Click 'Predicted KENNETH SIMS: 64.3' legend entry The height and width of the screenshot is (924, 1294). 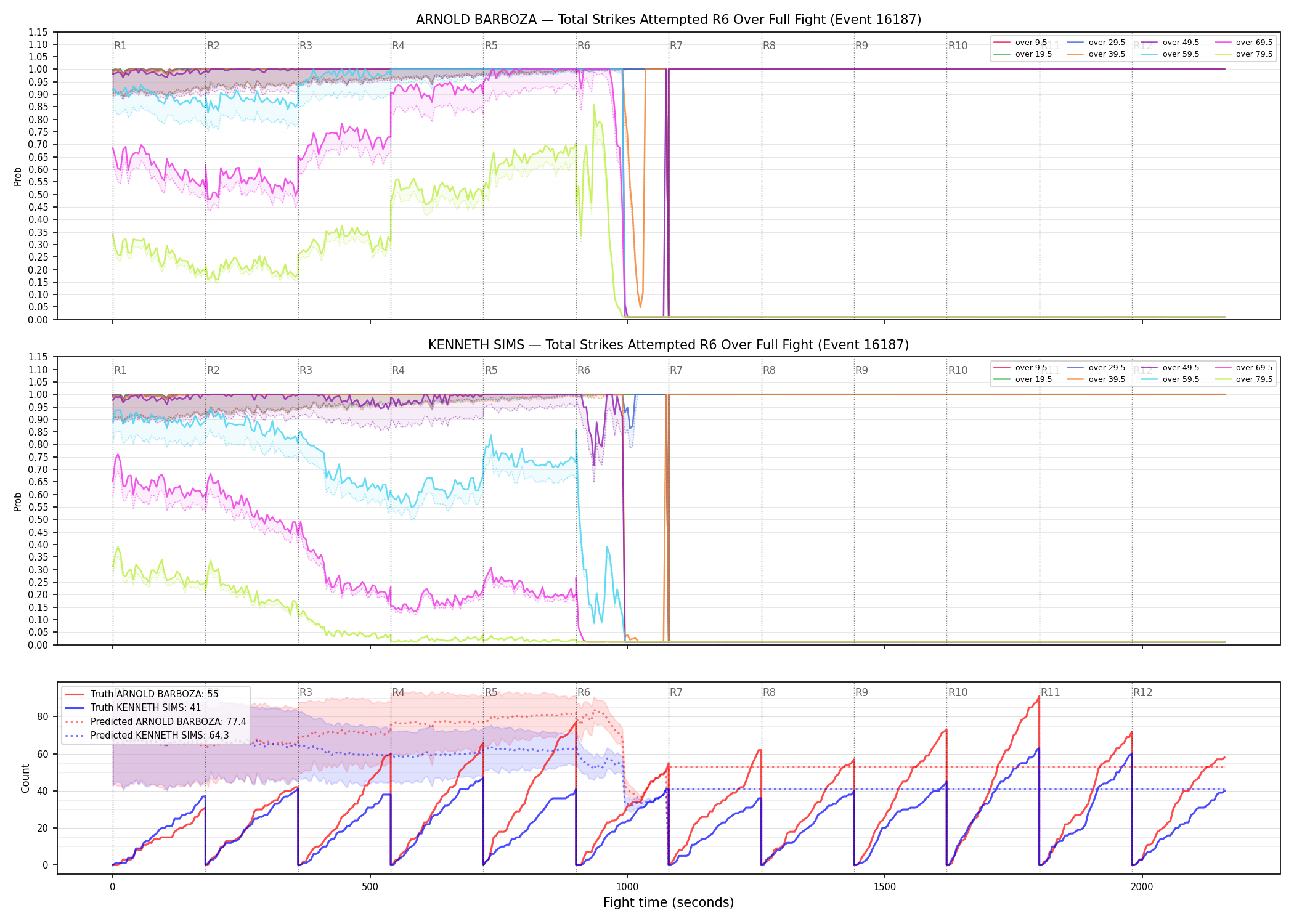pyautogui.click(x=147, y=735)
